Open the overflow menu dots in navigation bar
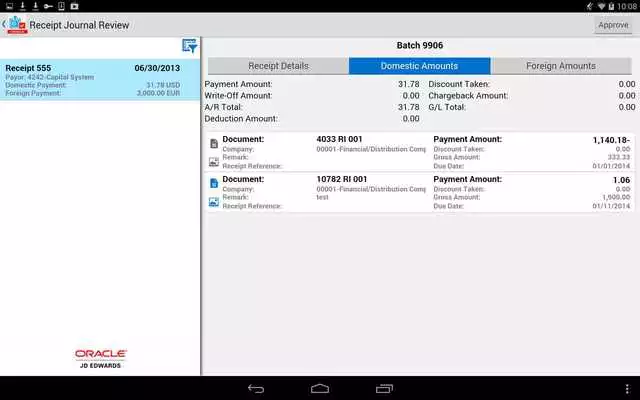This screenshot has width=640, height=400. 627,389
